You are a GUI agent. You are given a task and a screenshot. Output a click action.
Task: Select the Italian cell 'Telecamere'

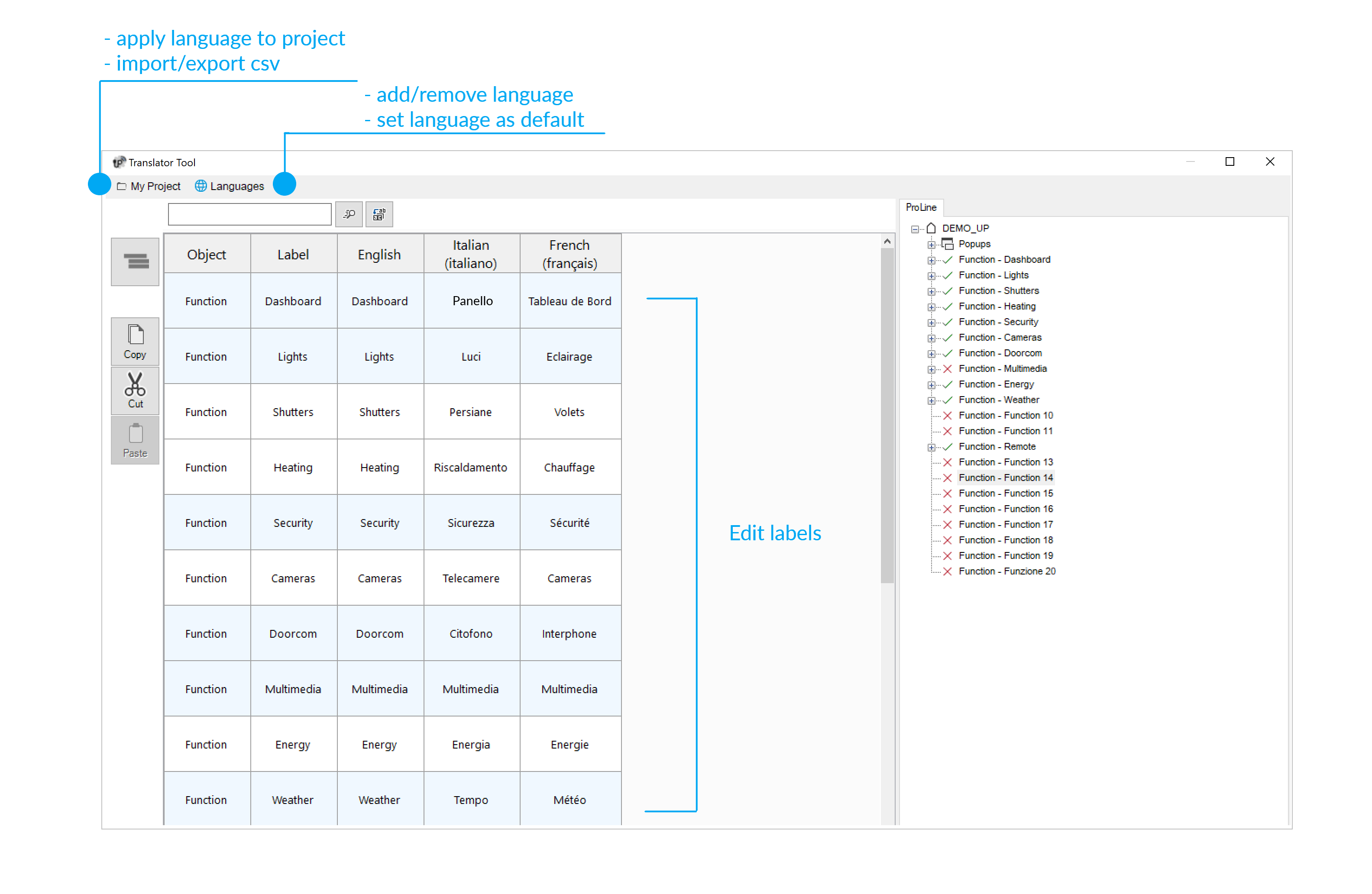pos(472,578)
